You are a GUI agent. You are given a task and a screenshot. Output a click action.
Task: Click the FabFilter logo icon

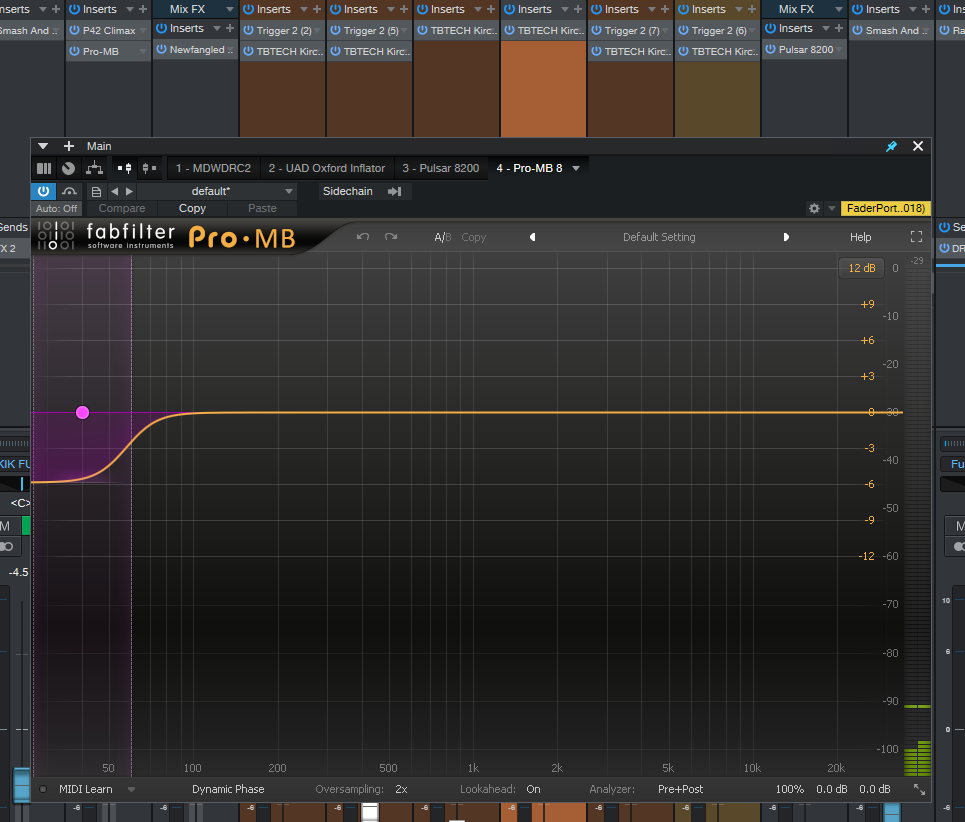pyautogui.click(x=56, y=236)
